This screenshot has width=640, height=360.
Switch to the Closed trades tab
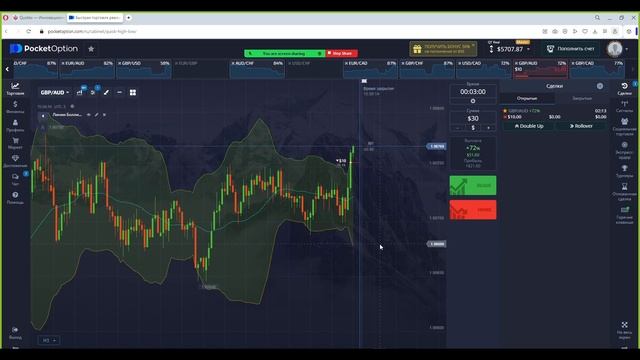click(582, 98)
